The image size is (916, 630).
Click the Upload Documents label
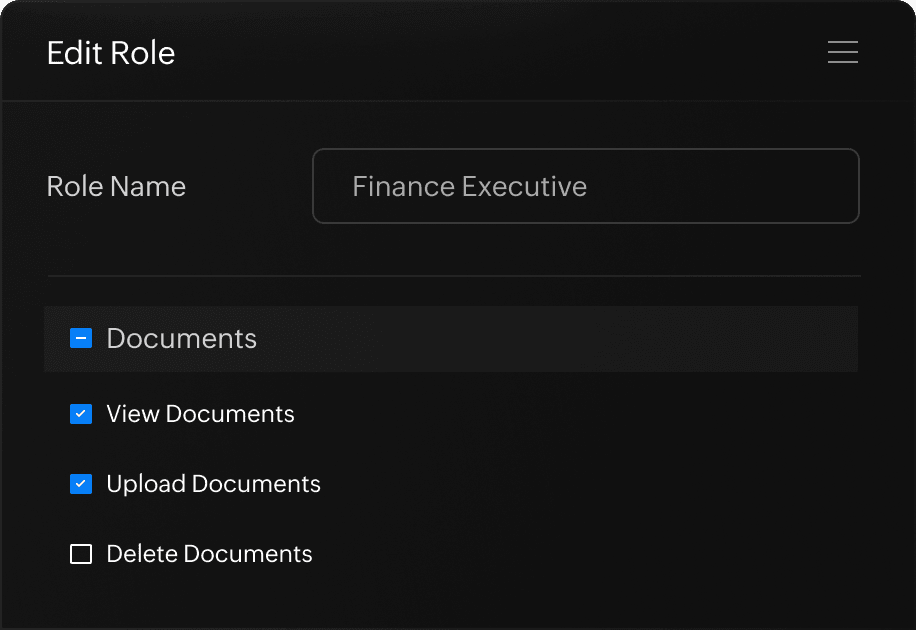[x=213, y=484]
